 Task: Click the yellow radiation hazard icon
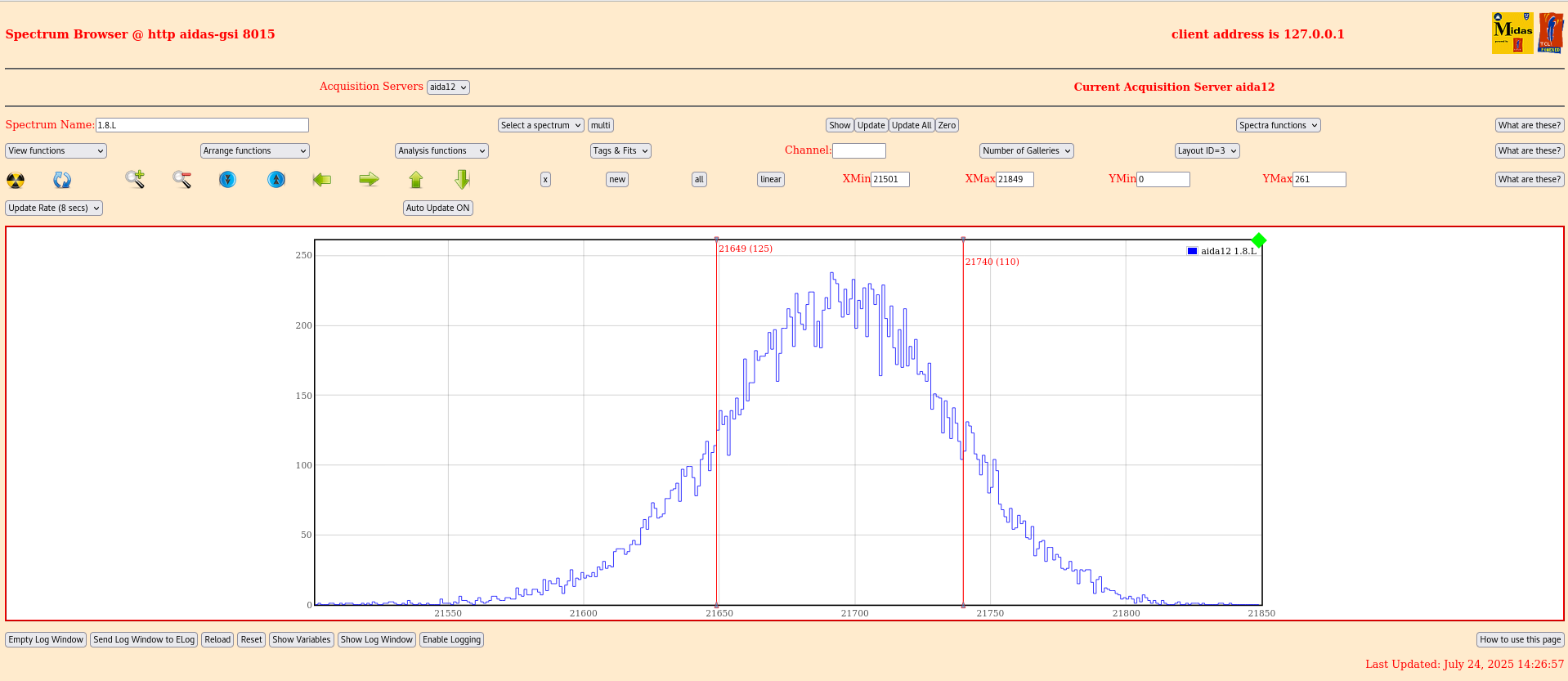(x=16, y=180)
